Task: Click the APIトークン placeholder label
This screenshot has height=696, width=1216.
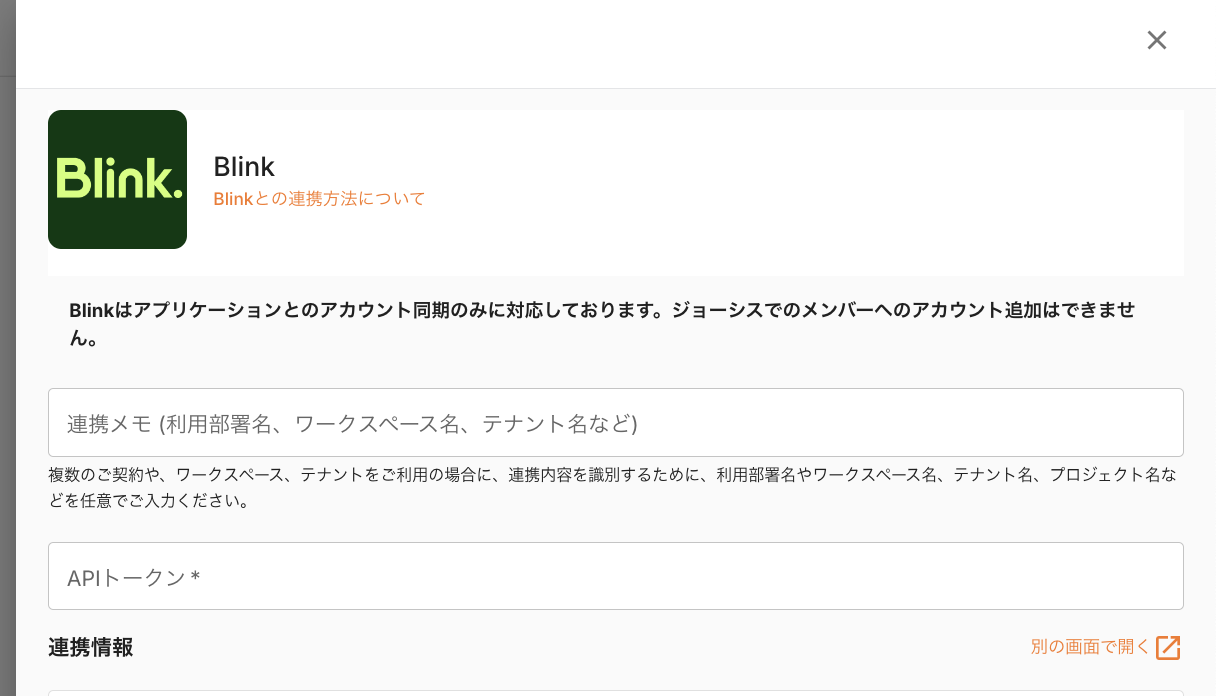Action: (x=126, y=578)
